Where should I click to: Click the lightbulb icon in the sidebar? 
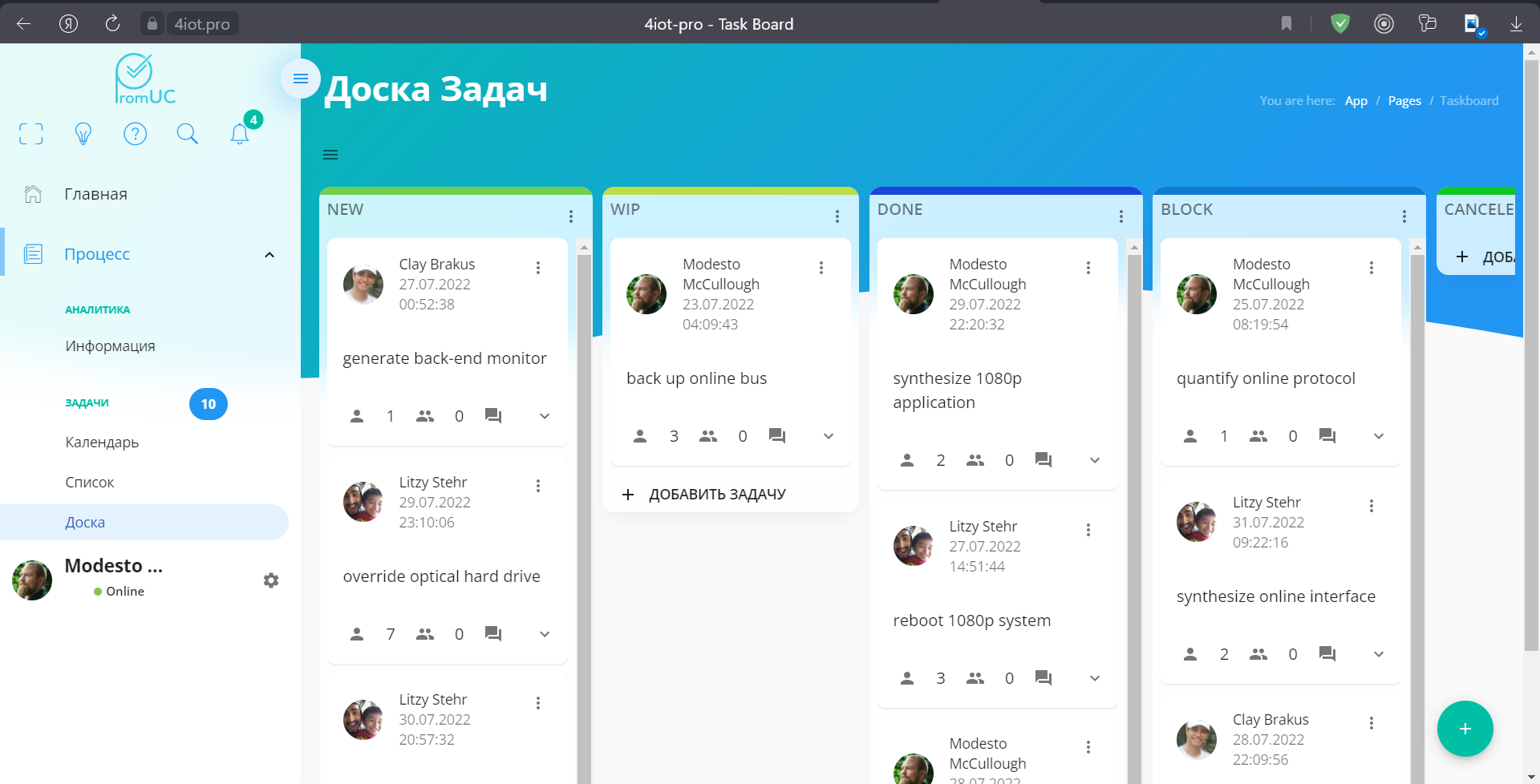[83, 134]
